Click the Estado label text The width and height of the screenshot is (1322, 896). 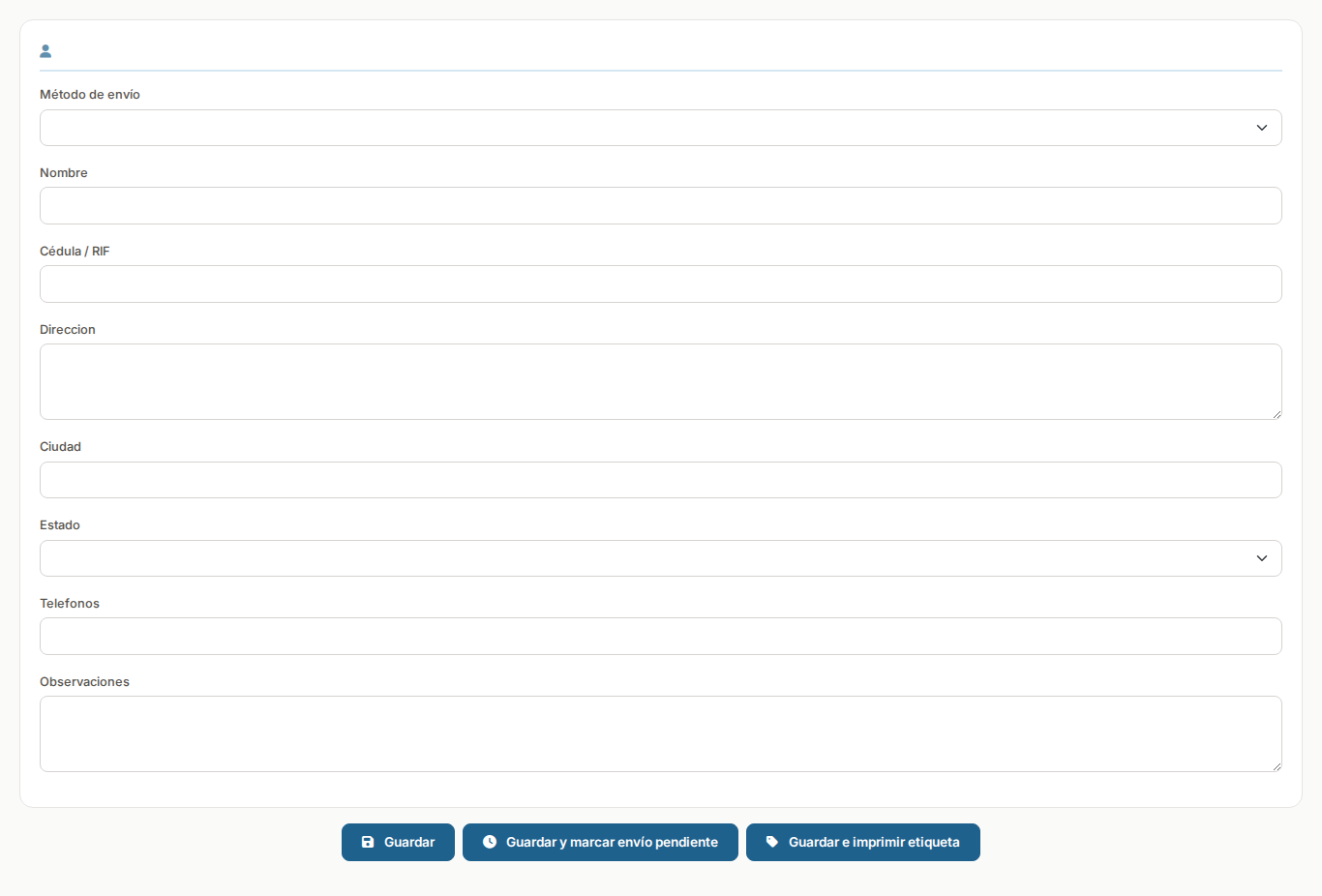pyautogui.click(x=60, y=525)
